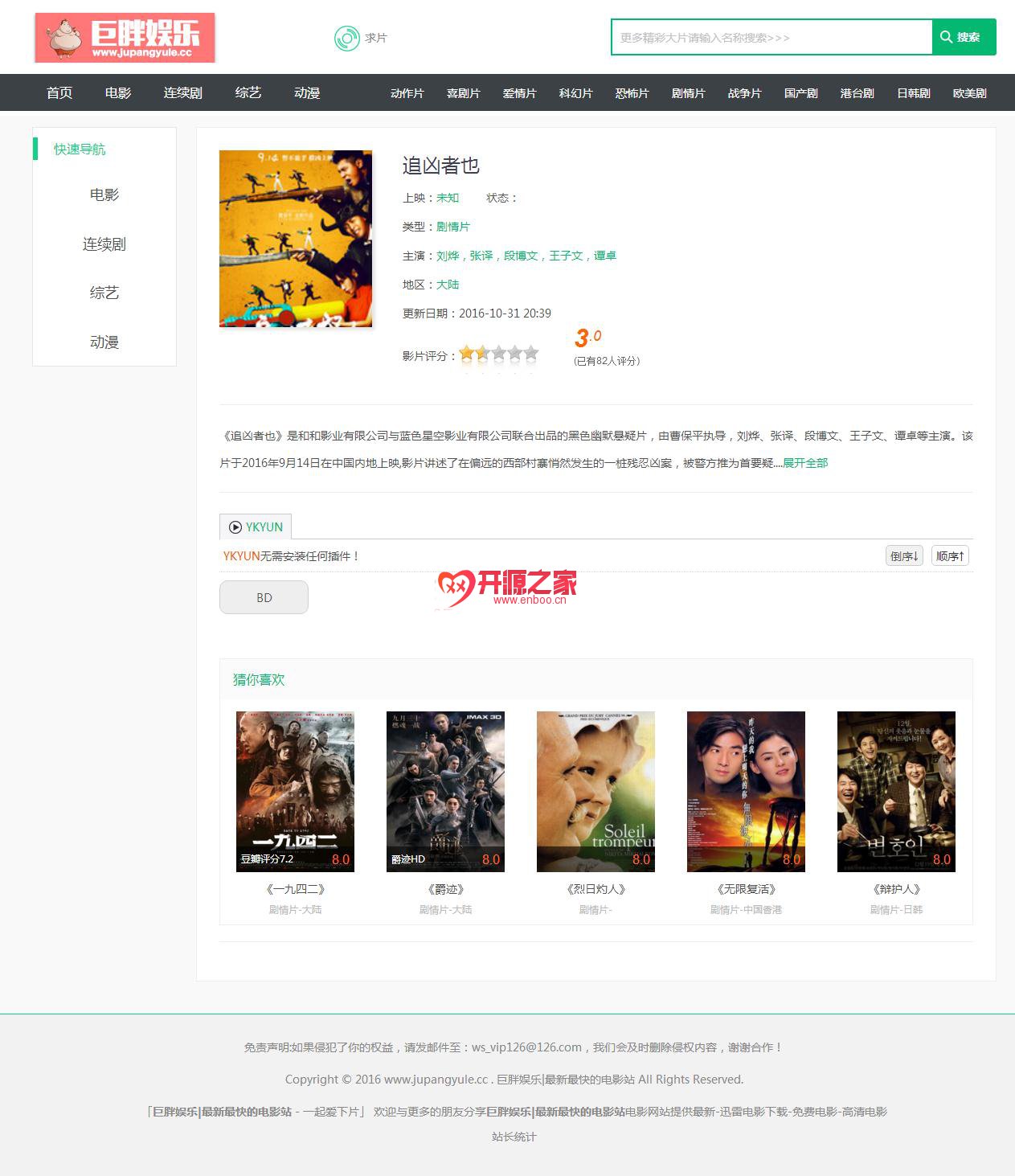Open 动漫 in the top navigation bar
Viewport: 1015px width, 1176px height.
[307, 92]
